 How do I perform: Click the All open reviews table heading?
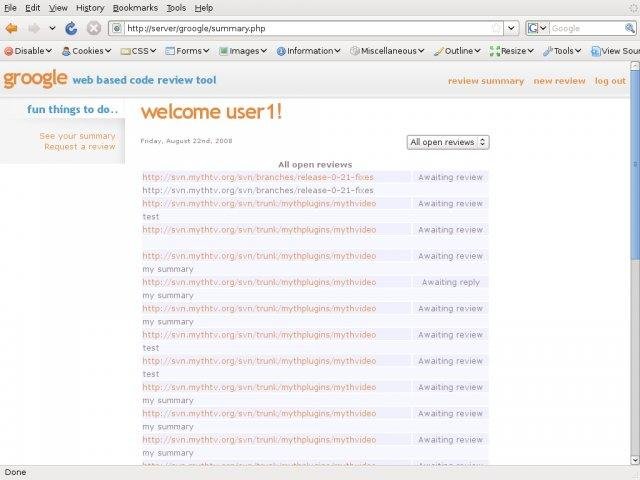(315, 164)
